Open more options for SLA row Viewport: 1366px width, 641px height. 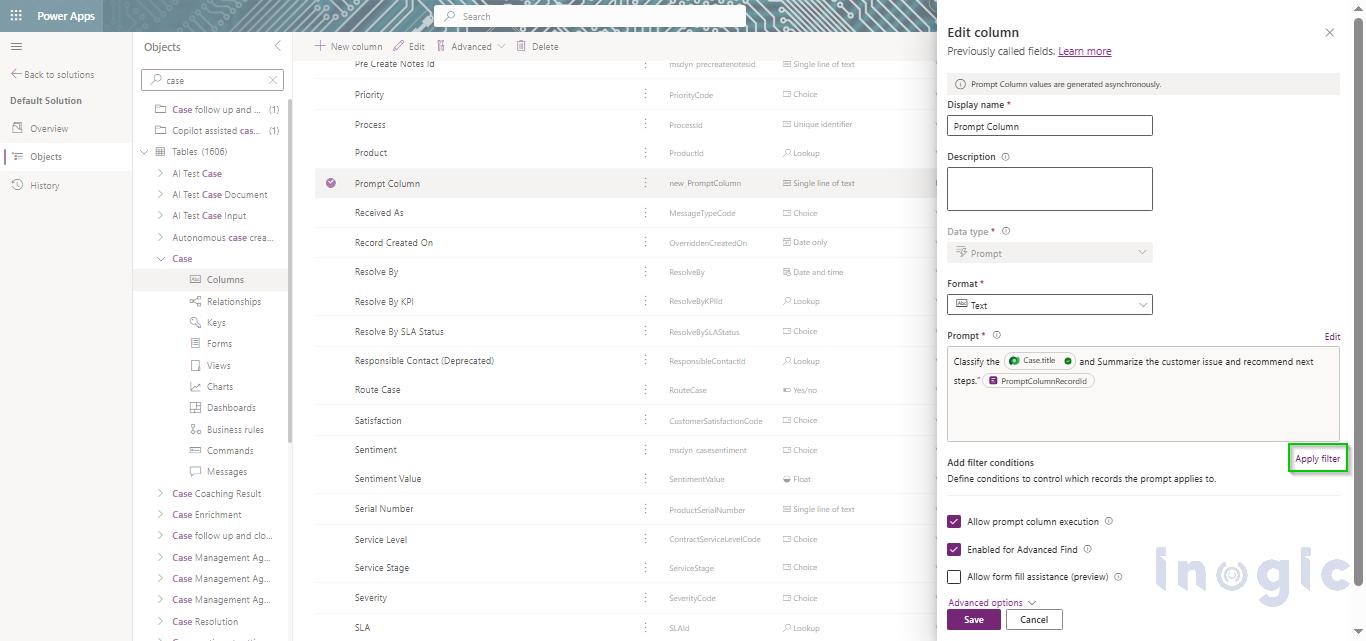[x=645, y=628]
